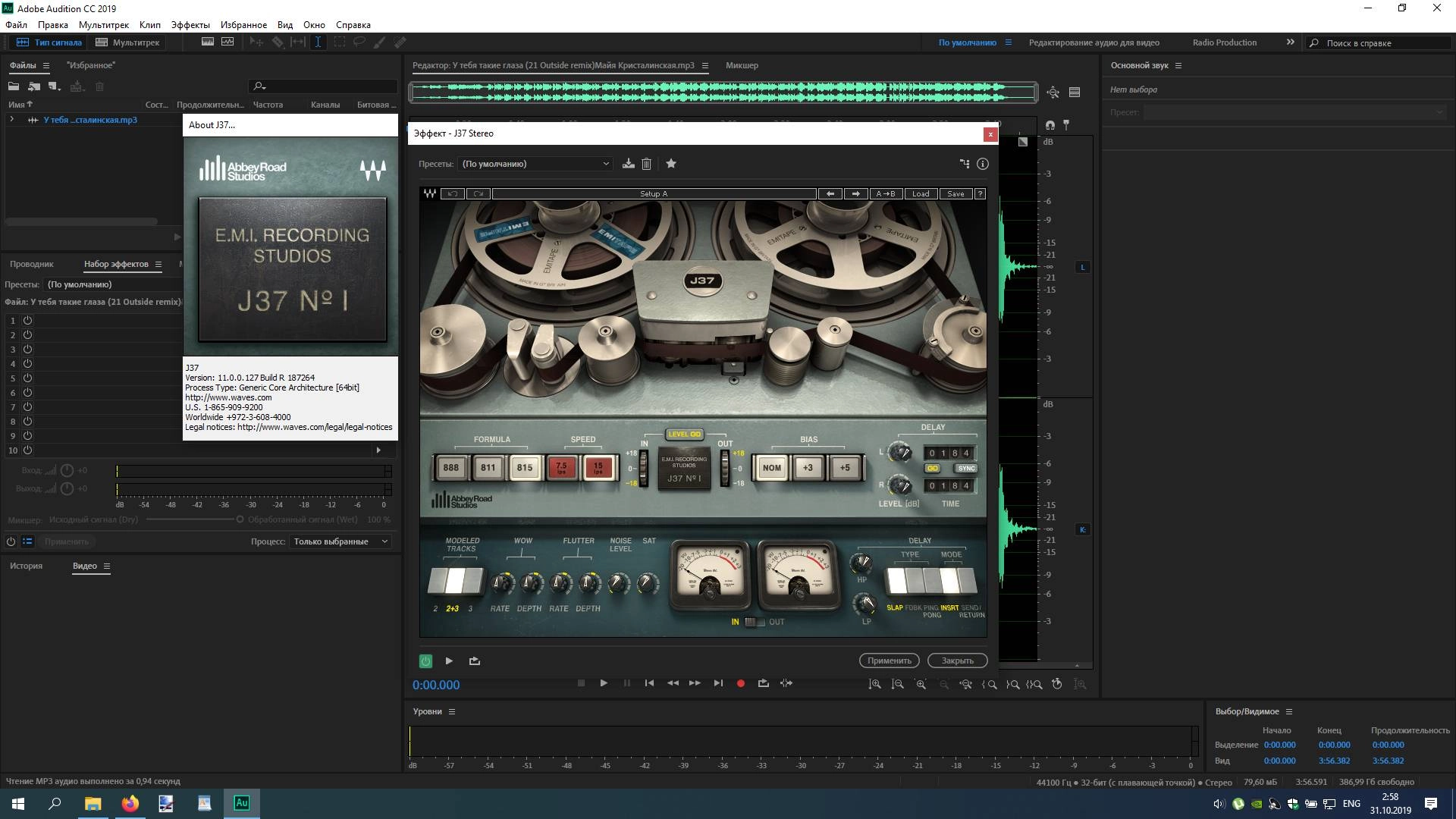The image size is (1456, 819).
Task: Click the record button in transport
Action: tap(741, 683)
